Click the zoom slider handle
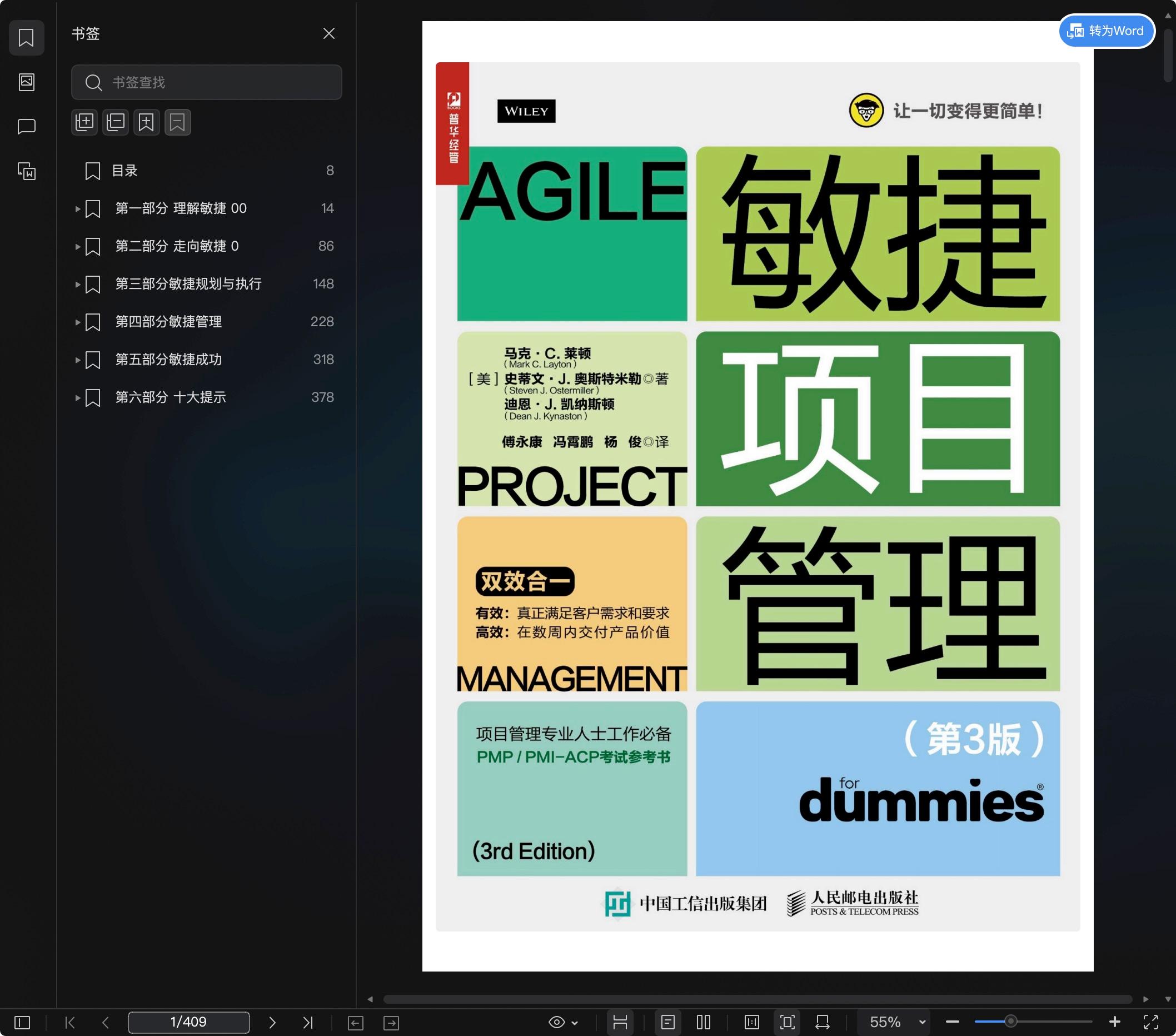The width and height of the screenshot is (1176, 1036). tap(1010, 1022)
